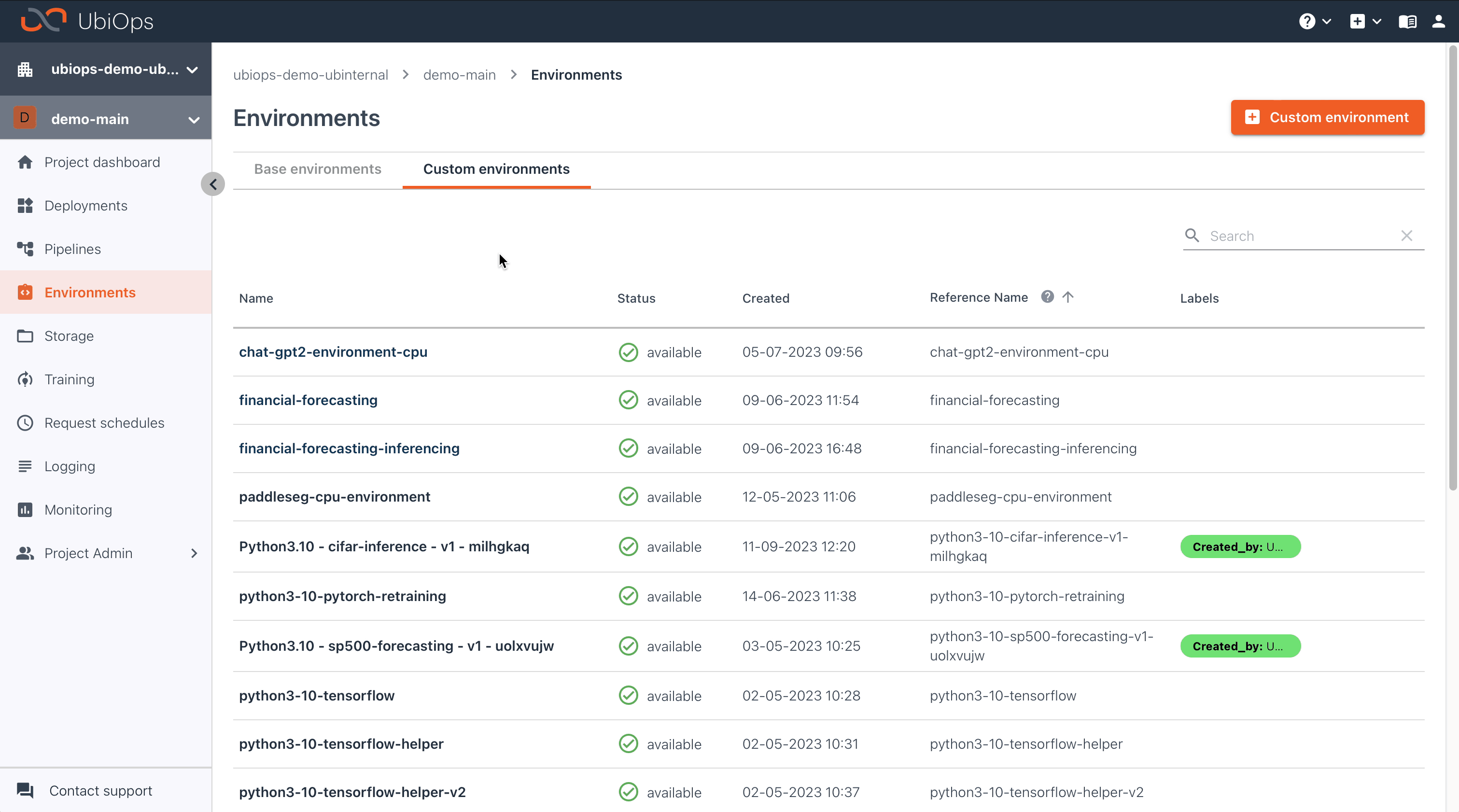Switch to the Base environments tab
Screen dimensions: 1459x812
click(x=317, y=169)
